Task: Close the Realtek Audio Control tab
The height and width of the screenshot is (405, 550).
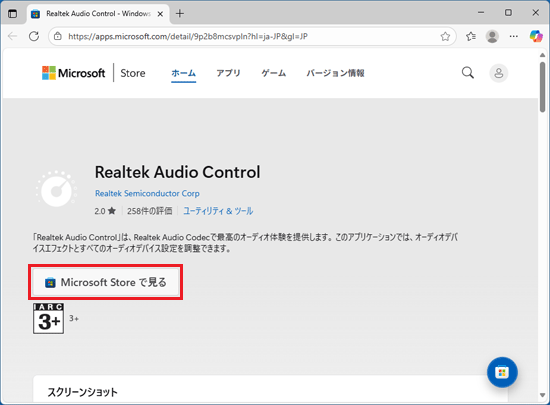Action: point(160,14)
